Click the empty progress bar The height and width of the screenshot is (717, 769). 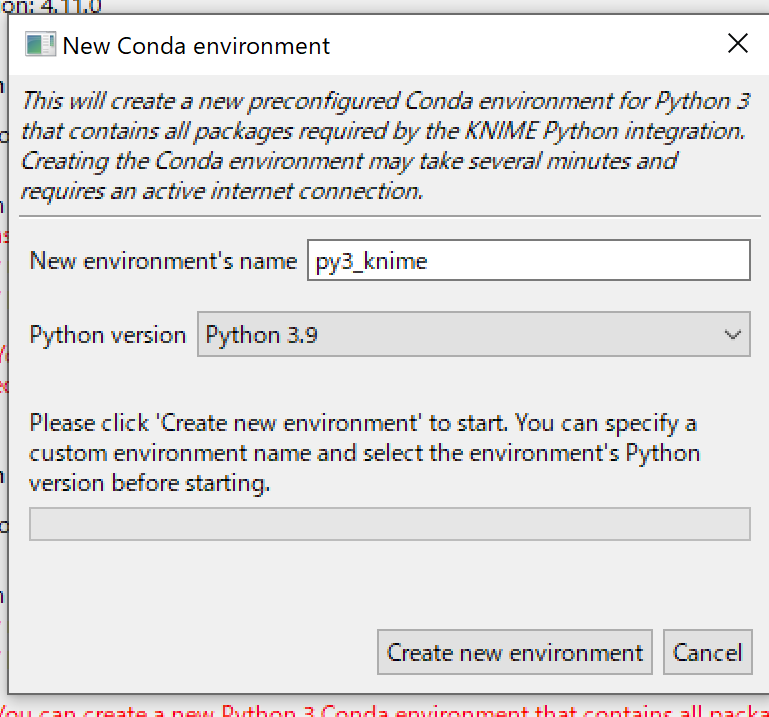click(x=390, y=524)
